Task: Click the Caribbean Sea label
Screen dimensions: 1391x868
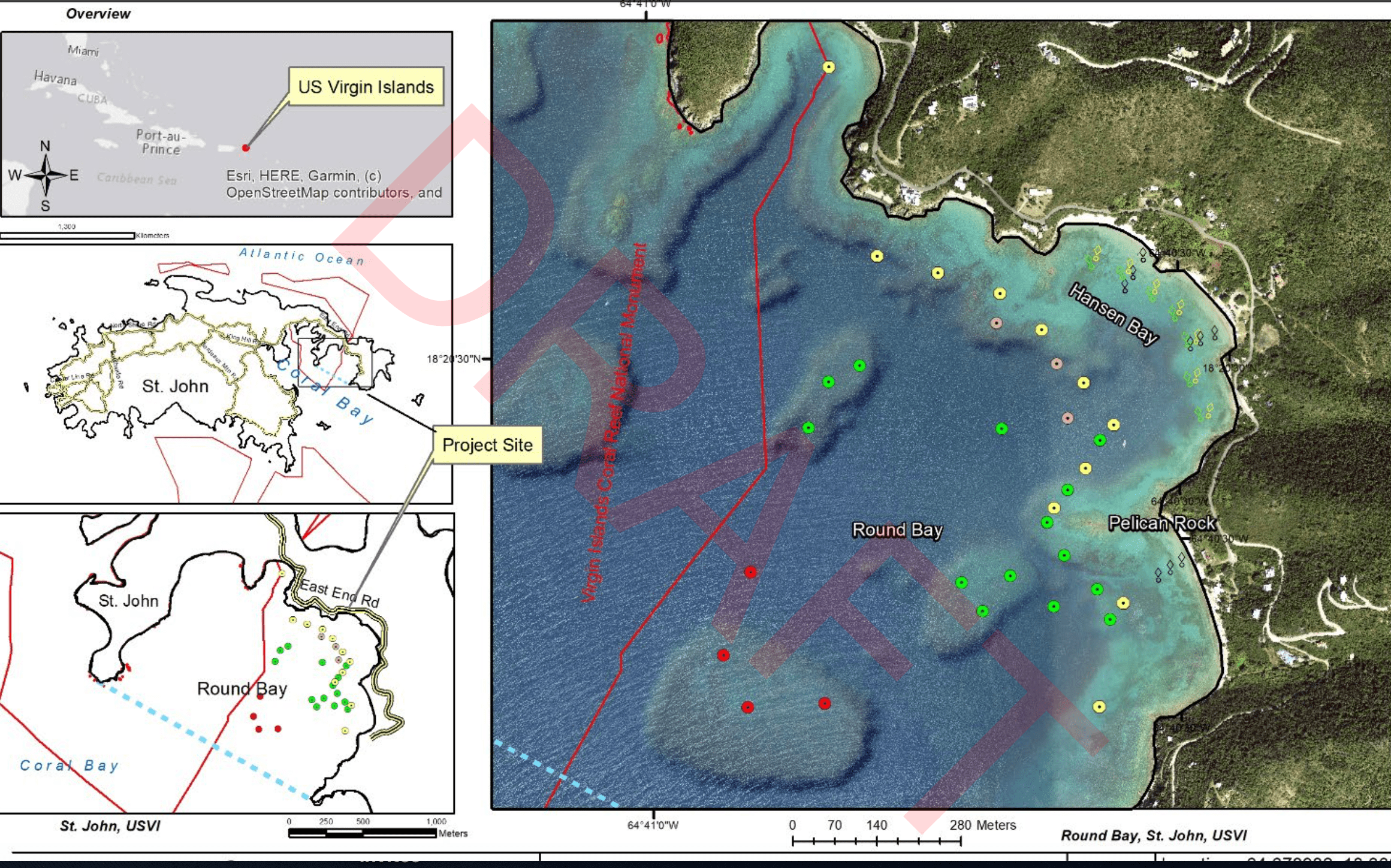Action: pos(137,179)
